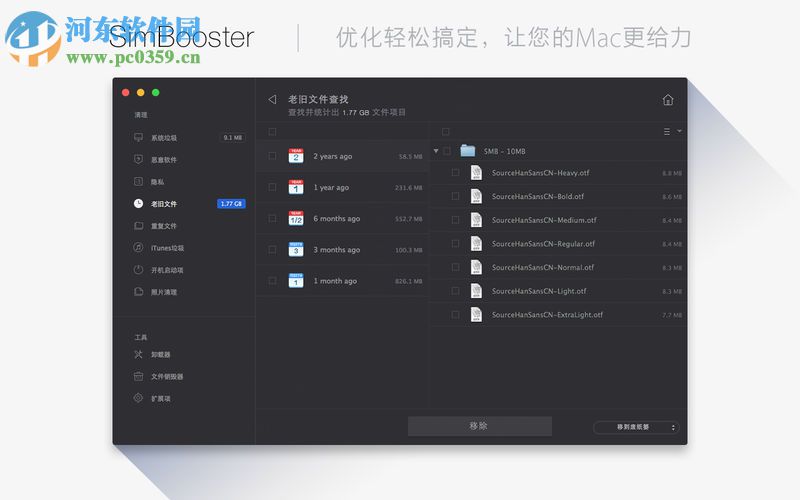Click the SourceHanSansCN-Normal.otf file name
This screenshot has width=800, height=500.
tap(543, 267)
